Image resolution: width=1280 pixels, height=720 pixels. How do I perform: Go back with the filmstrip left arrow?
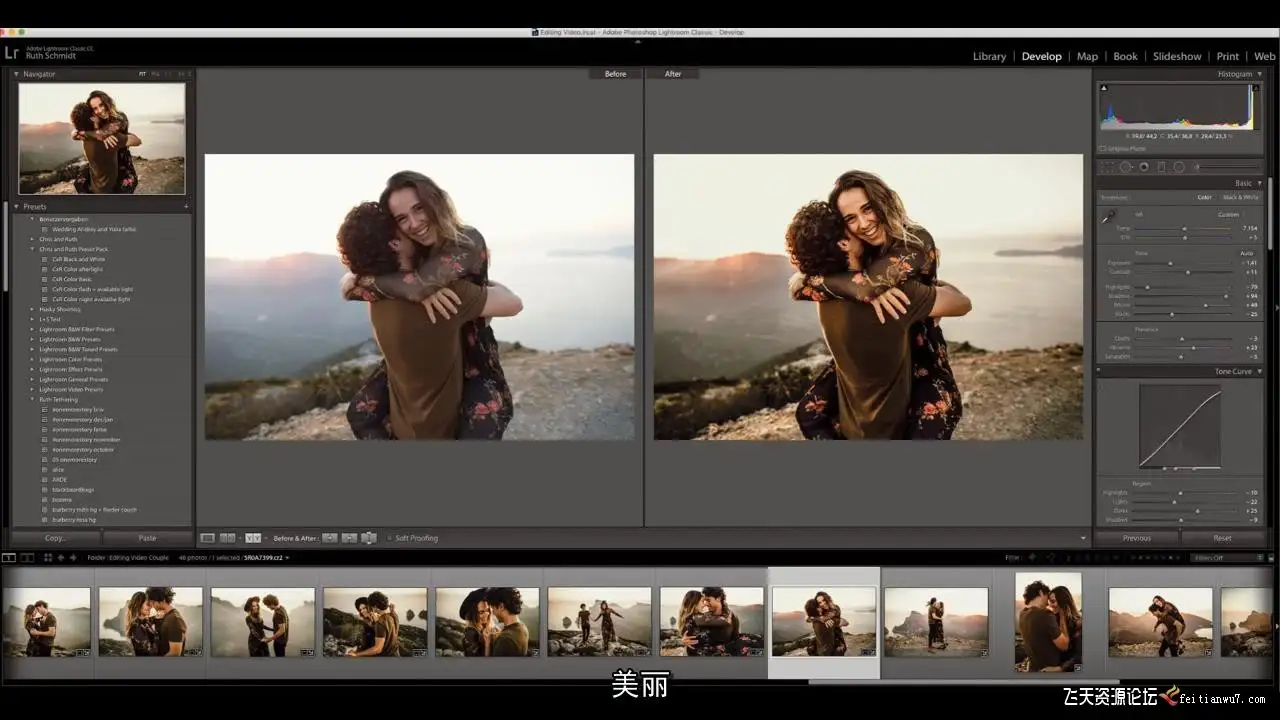[x=61, y=557]
